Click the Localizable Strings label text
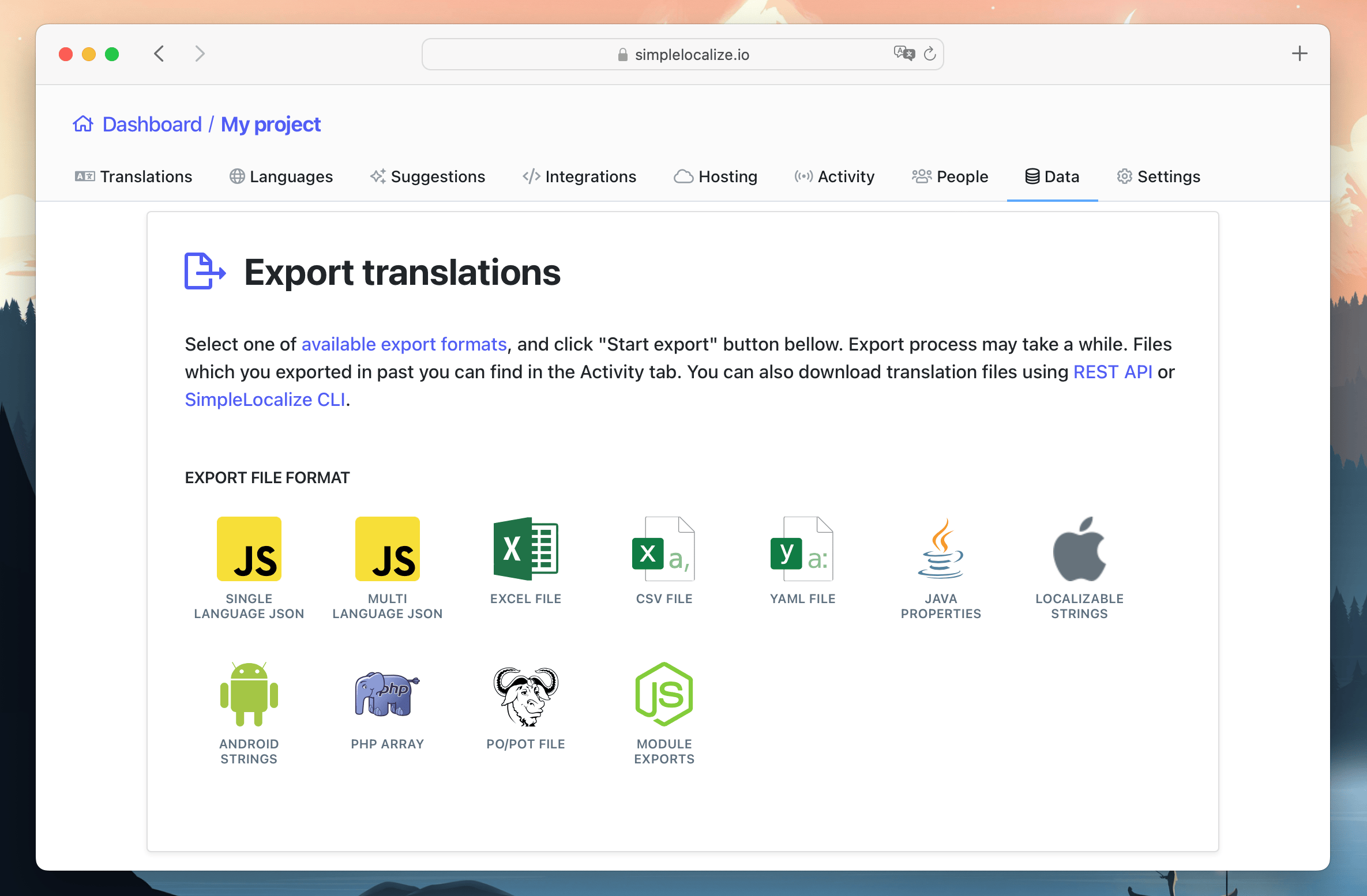The image size is (1367, 896). click(x=1079, y=606)
